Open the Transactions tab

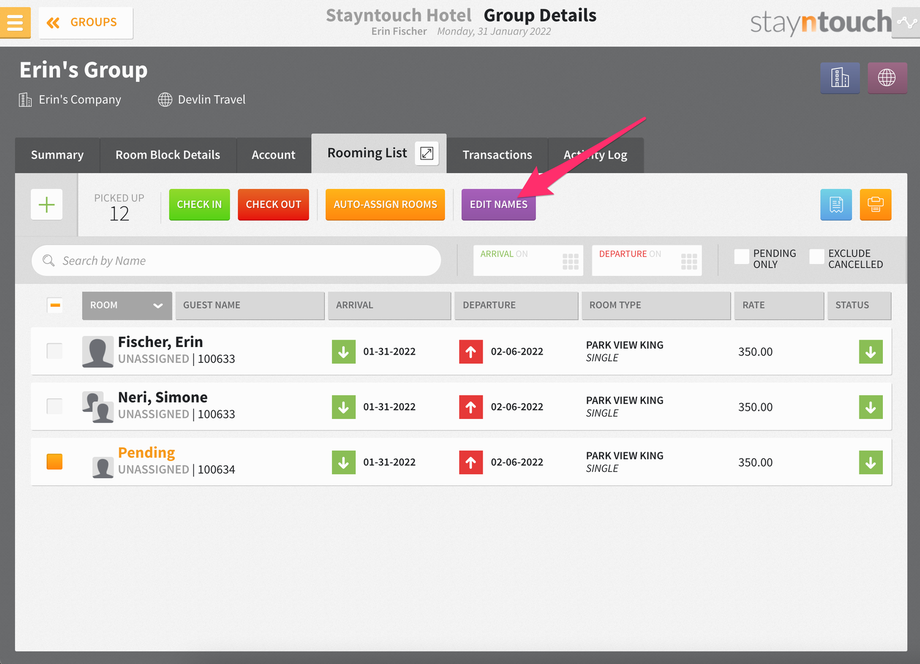[x=497, y=155]
